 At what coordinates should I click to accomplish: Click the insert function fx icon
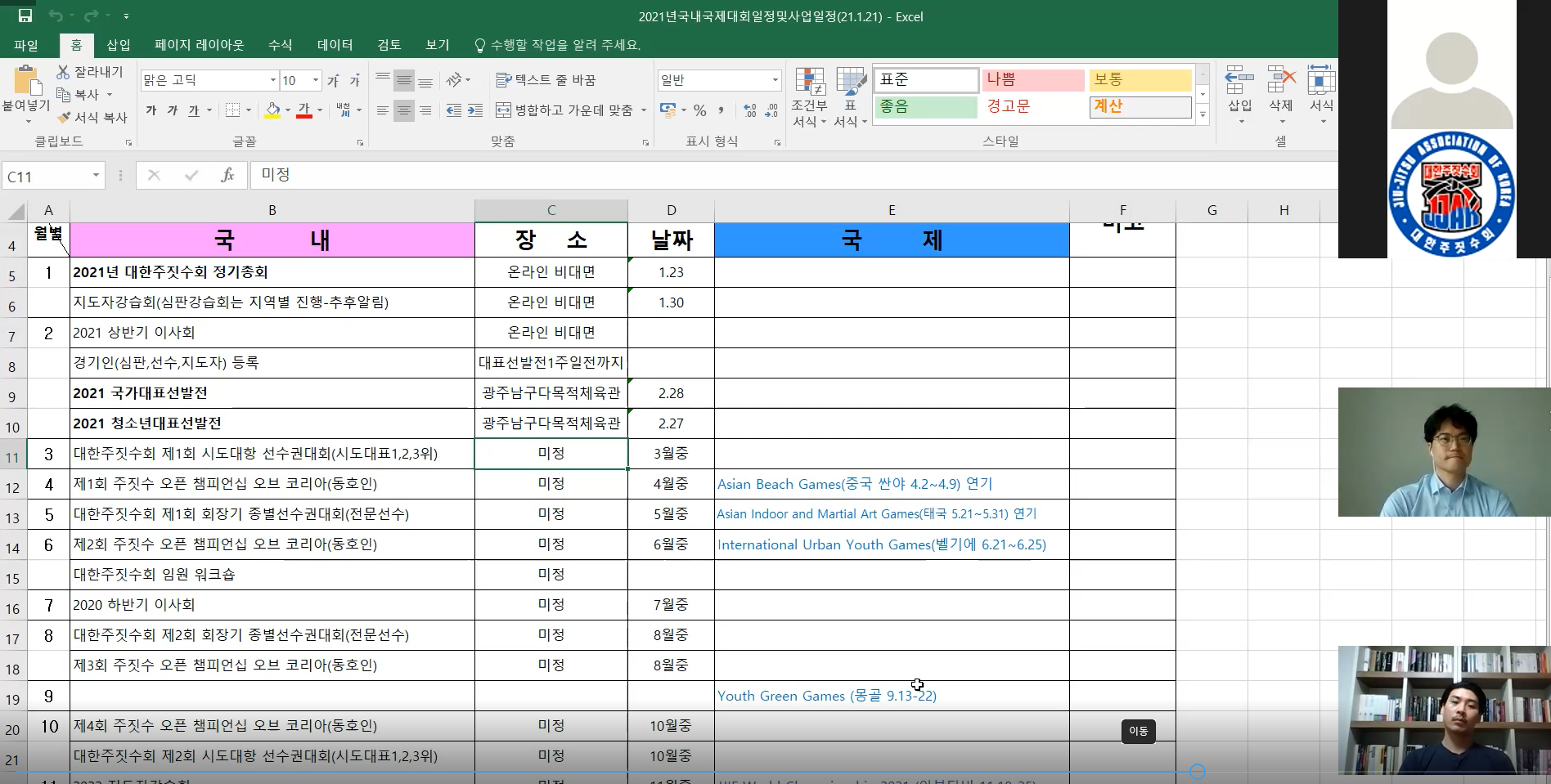[x=227, y=175]
